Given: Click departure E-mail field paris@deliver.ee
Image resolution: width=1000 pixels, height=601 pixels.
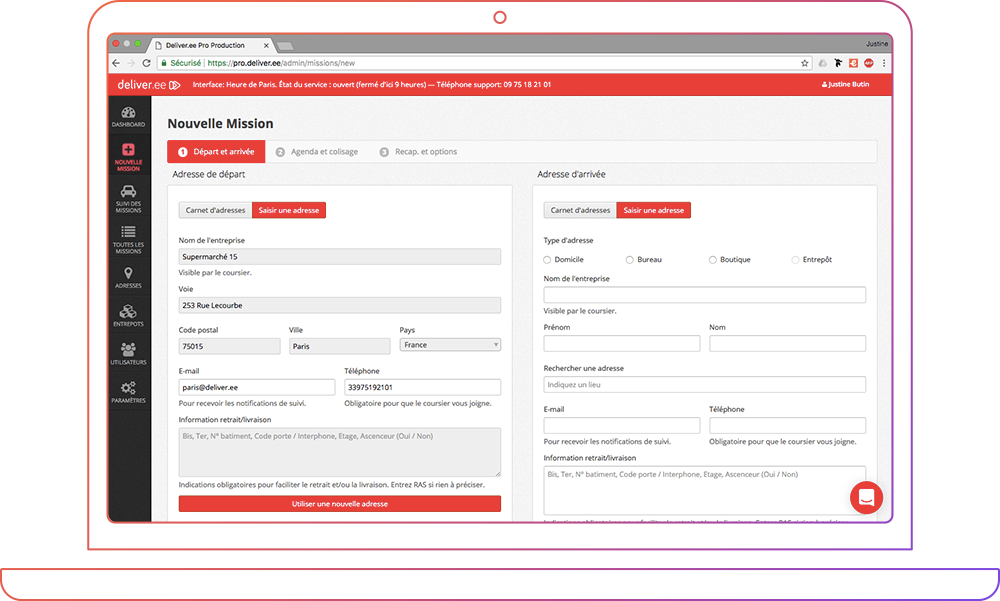Looking at the screenshot, I should pos(257,387).
